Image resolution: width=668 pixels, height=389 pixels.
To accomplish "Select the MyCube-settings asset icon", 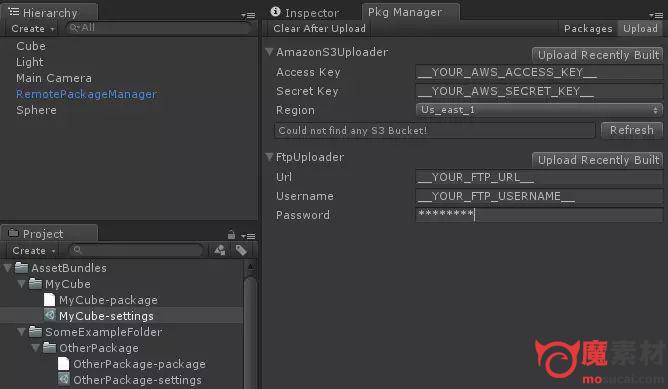I will tap(50, 315).
